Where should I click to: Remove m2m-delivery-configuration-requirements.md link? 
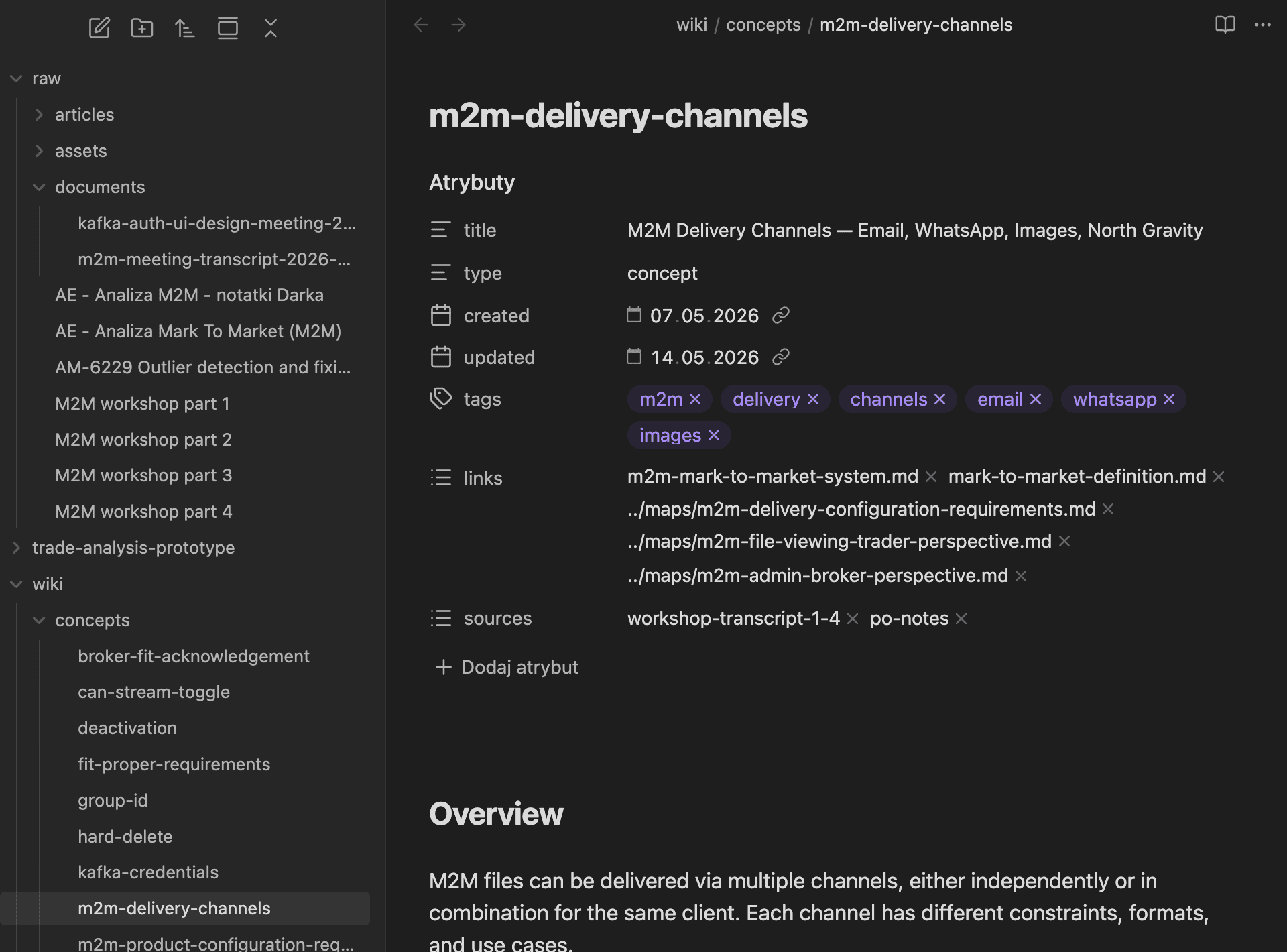click(1108, 510)
